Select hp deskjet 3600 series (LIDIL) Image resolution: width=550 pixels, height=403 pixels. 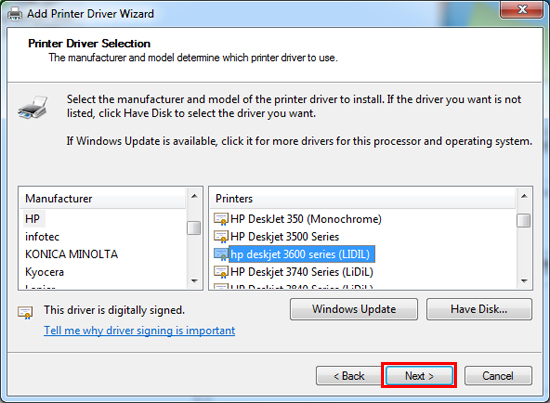tap(302, 254)
